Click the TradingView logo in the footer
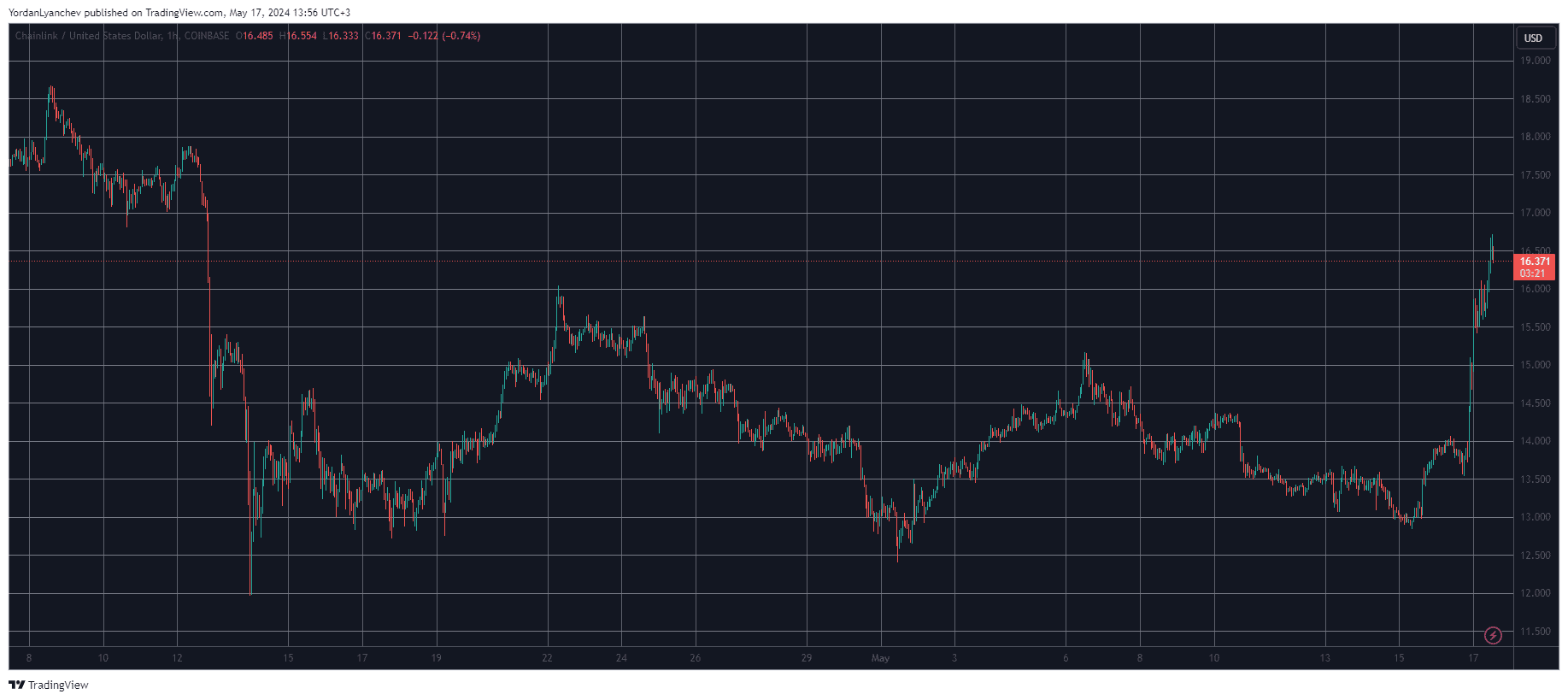The width and height of the screenshot is (1568, 700). coord(49,685)
